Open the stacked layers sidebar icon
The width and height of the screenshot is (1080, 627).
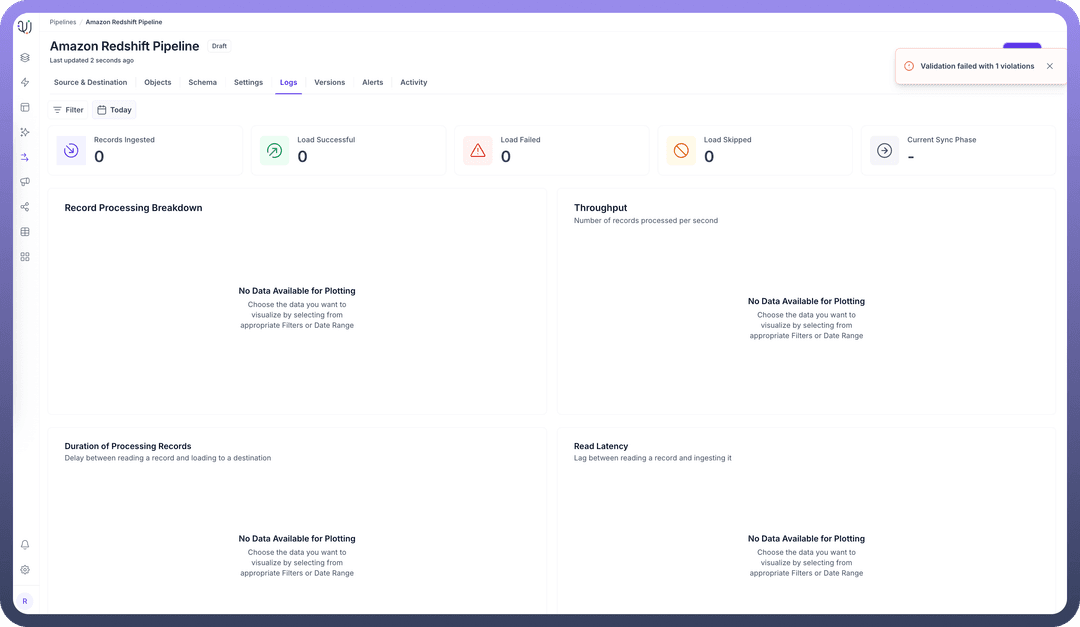click(25, 58)
